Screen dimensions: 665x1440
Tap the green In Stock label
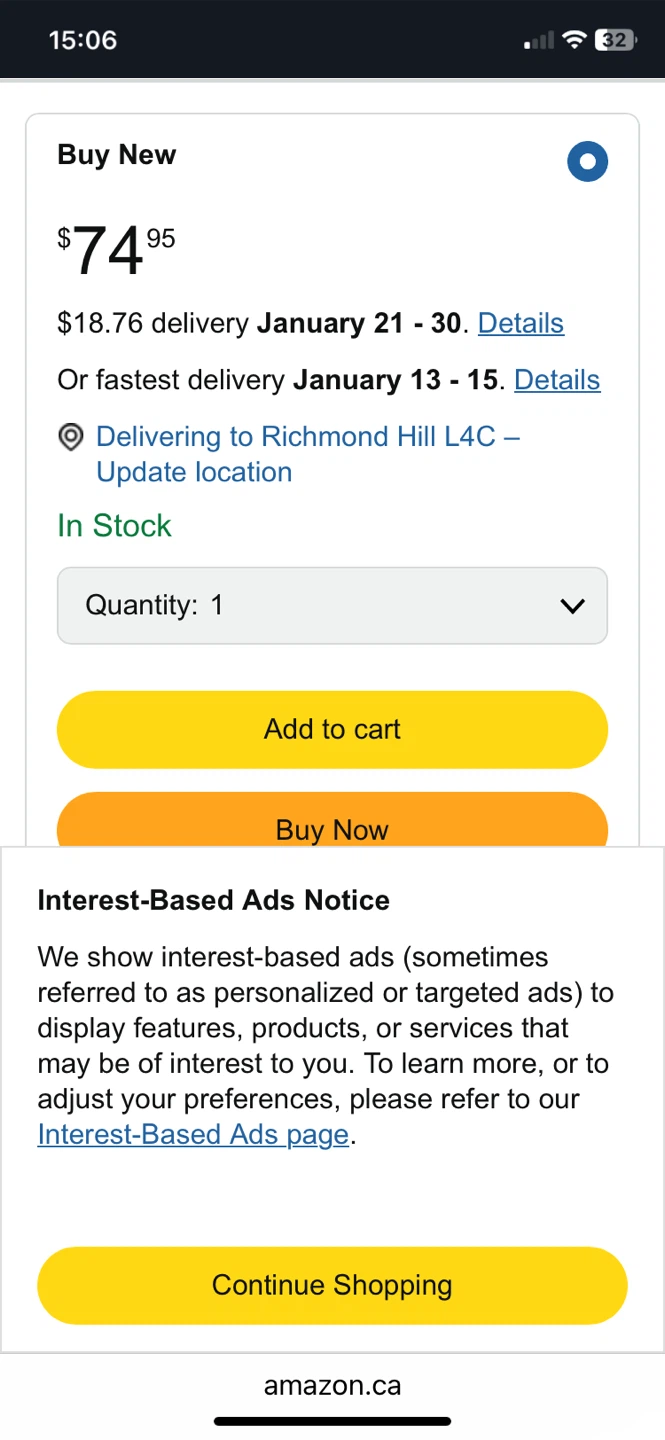point(114,526)
